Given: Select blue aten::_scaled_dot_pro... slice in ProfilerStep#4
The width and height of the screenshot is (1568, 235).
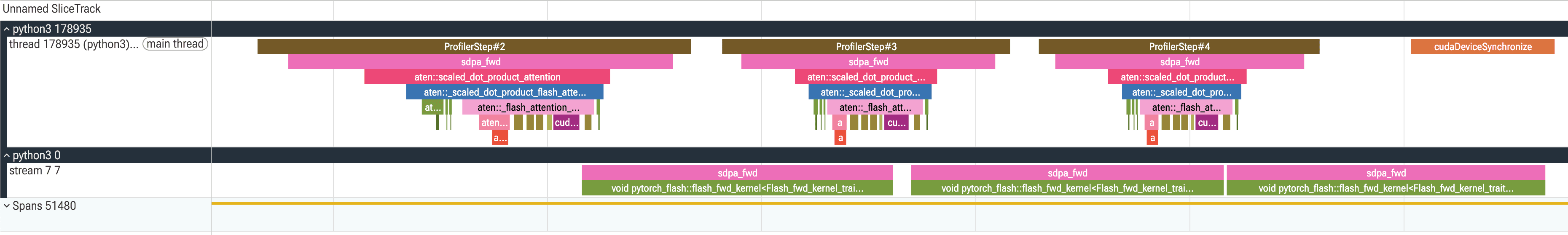Looking at the screenshot, I should (1181, 92).
